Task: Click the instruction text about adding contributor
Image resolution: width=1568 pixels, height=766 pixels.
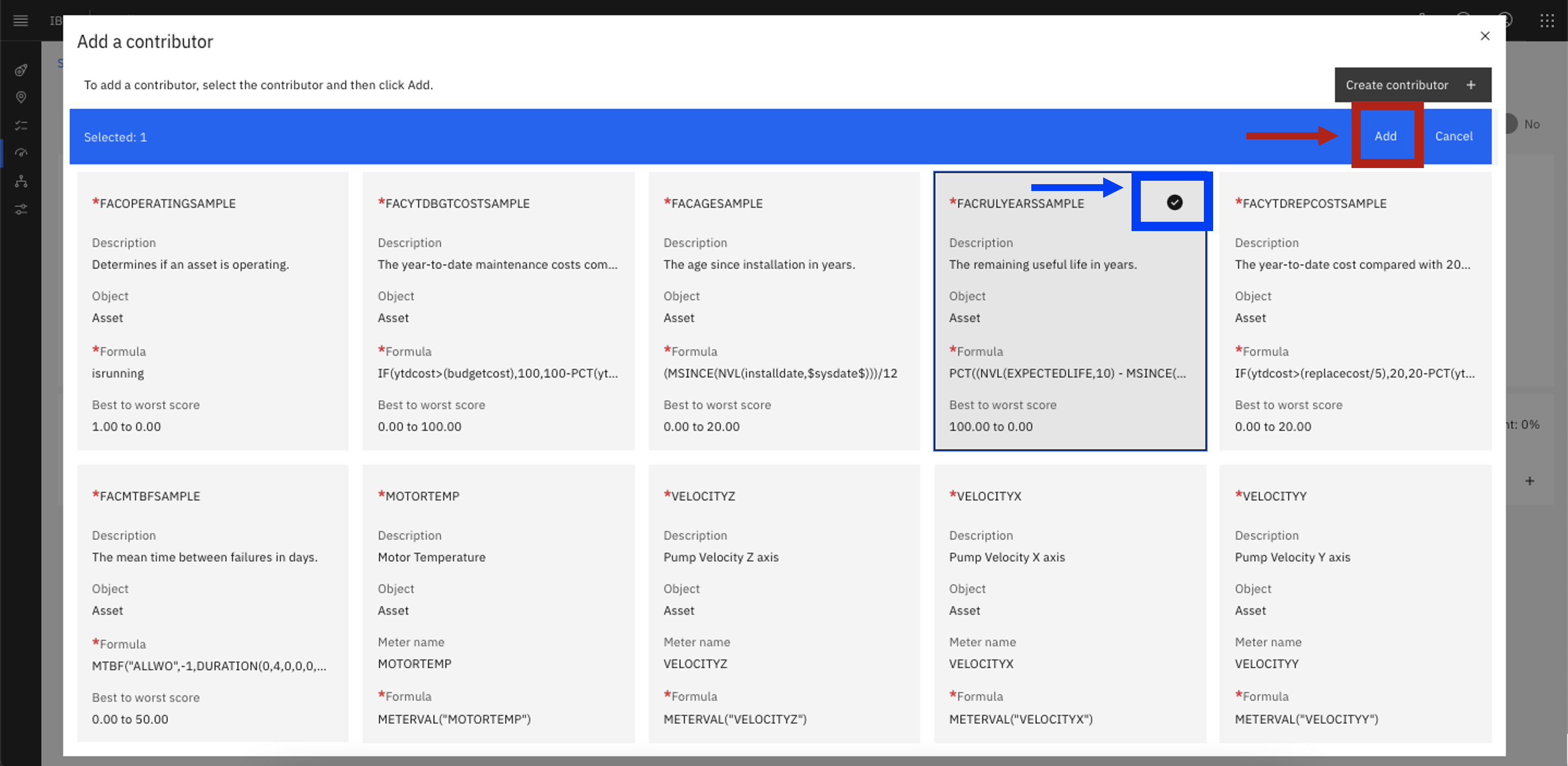Action: [x=258, y=85]
